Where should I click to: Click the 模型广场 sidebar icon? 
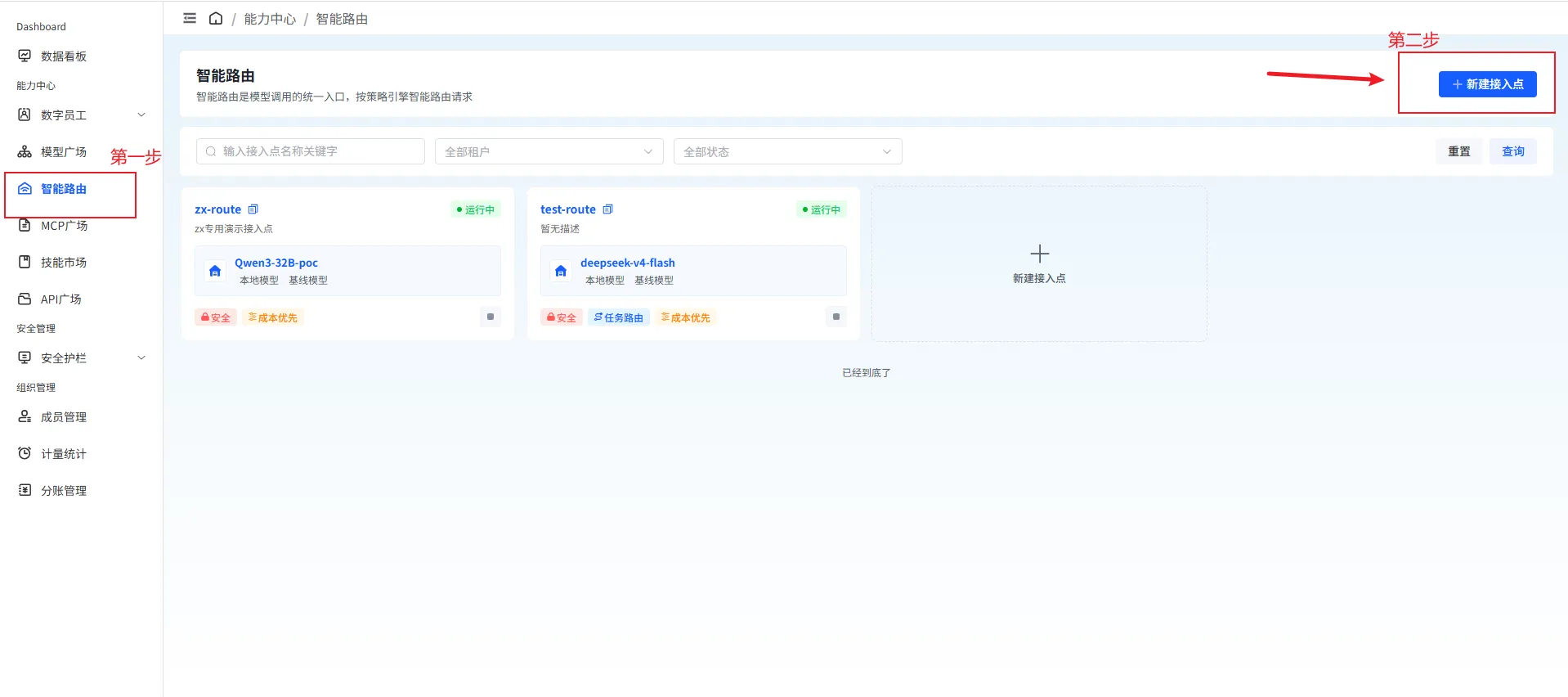pyautogui.click(x=25, y=151)
